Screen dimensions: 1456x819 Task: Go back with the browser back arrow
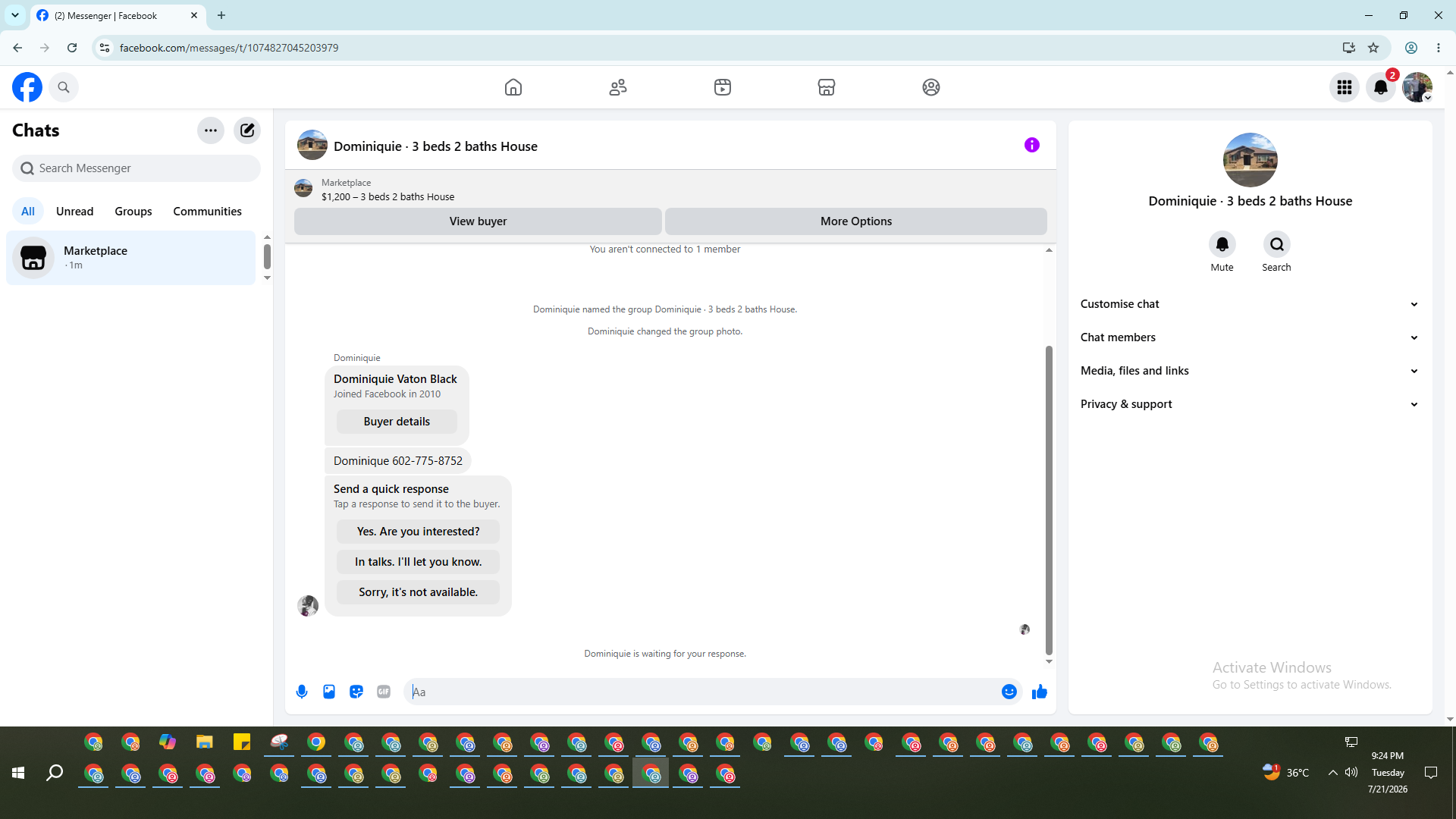coord(17,48)
